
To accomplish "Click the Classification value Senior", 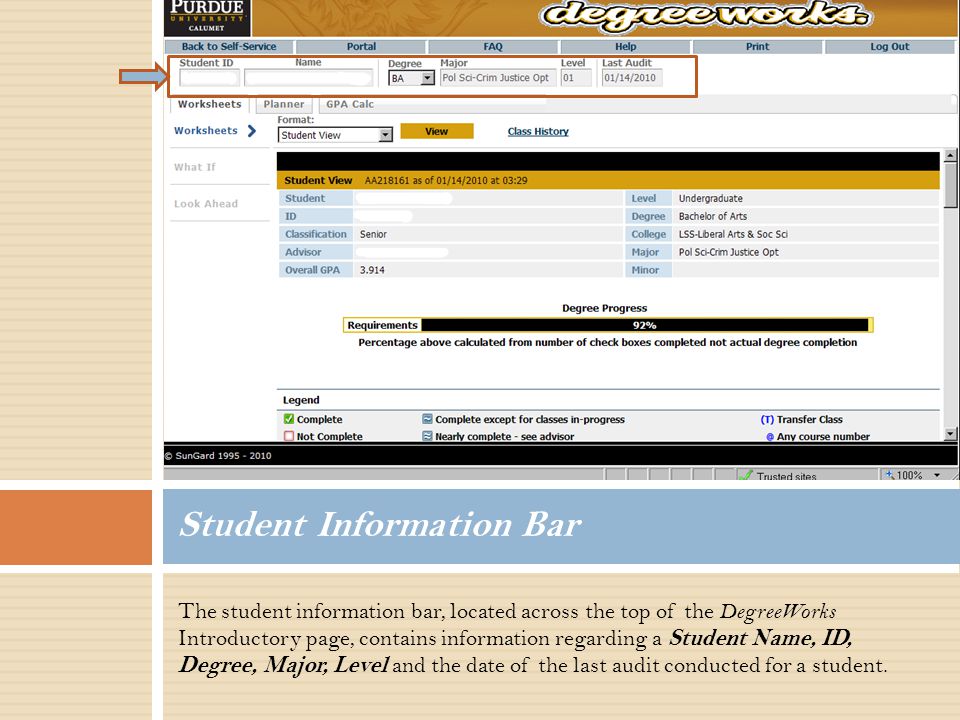I will click(x=373, y=234).
